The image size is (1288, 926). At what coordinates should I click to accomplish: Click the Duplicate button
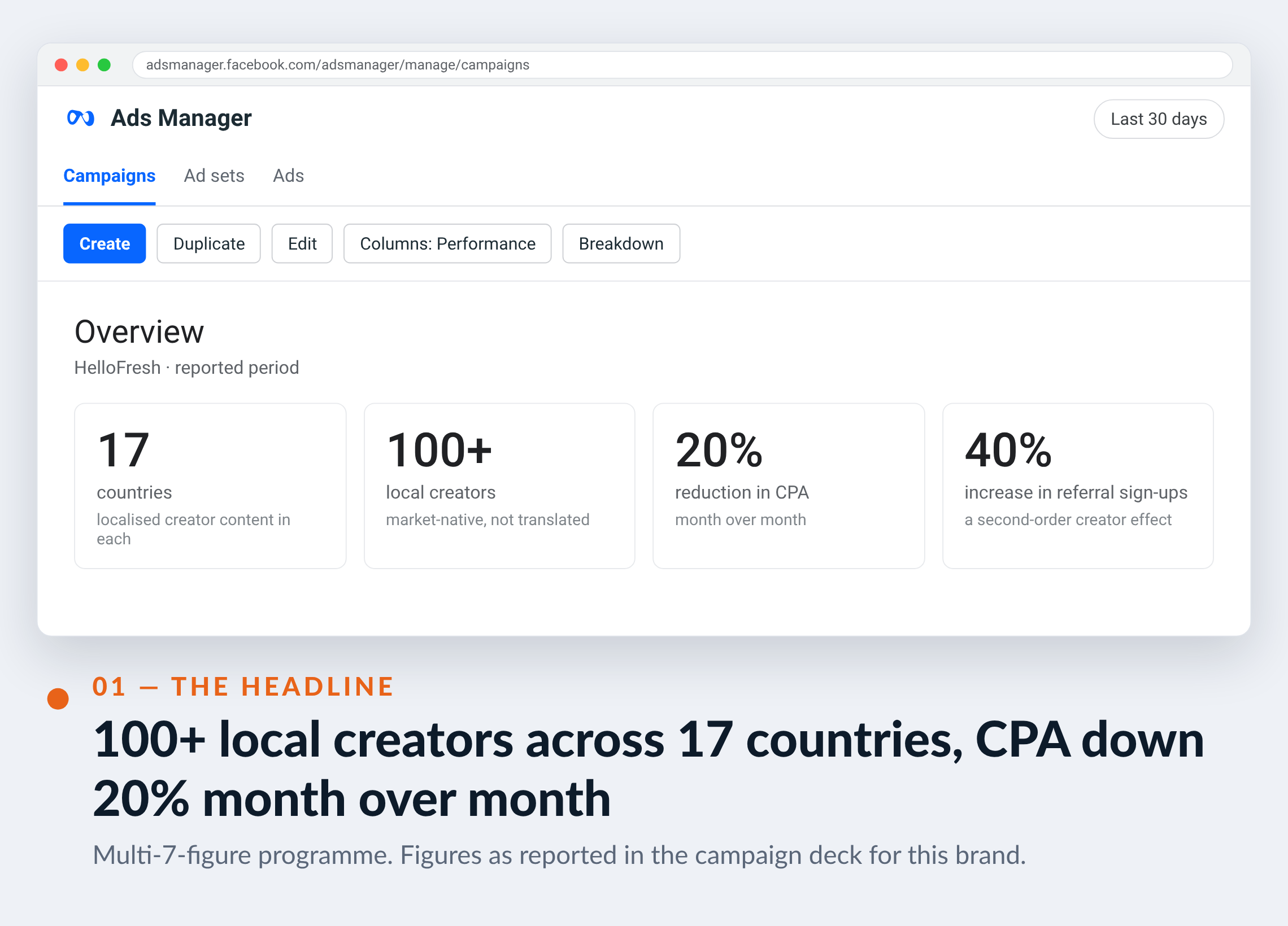coord(208,243)
